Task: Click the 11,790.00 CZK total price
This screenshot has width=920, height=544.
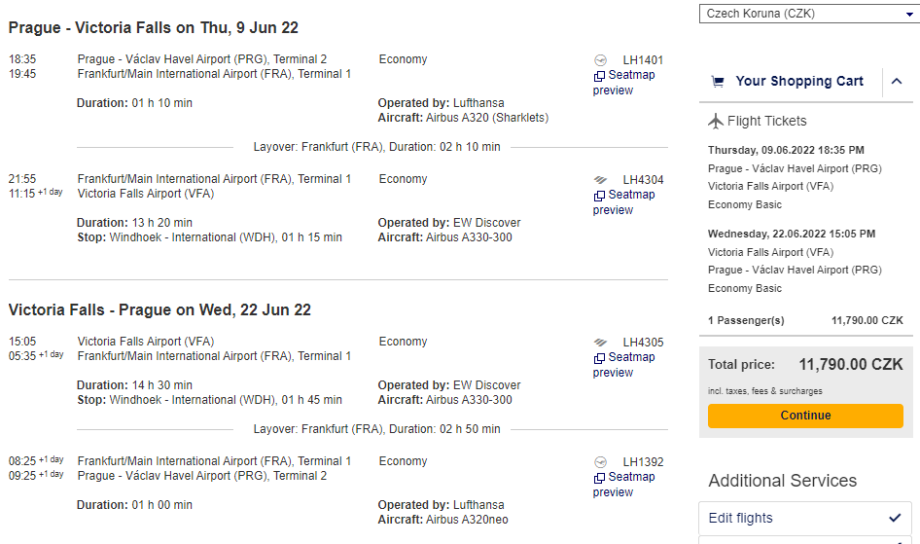Action: [x=850, y=365]
